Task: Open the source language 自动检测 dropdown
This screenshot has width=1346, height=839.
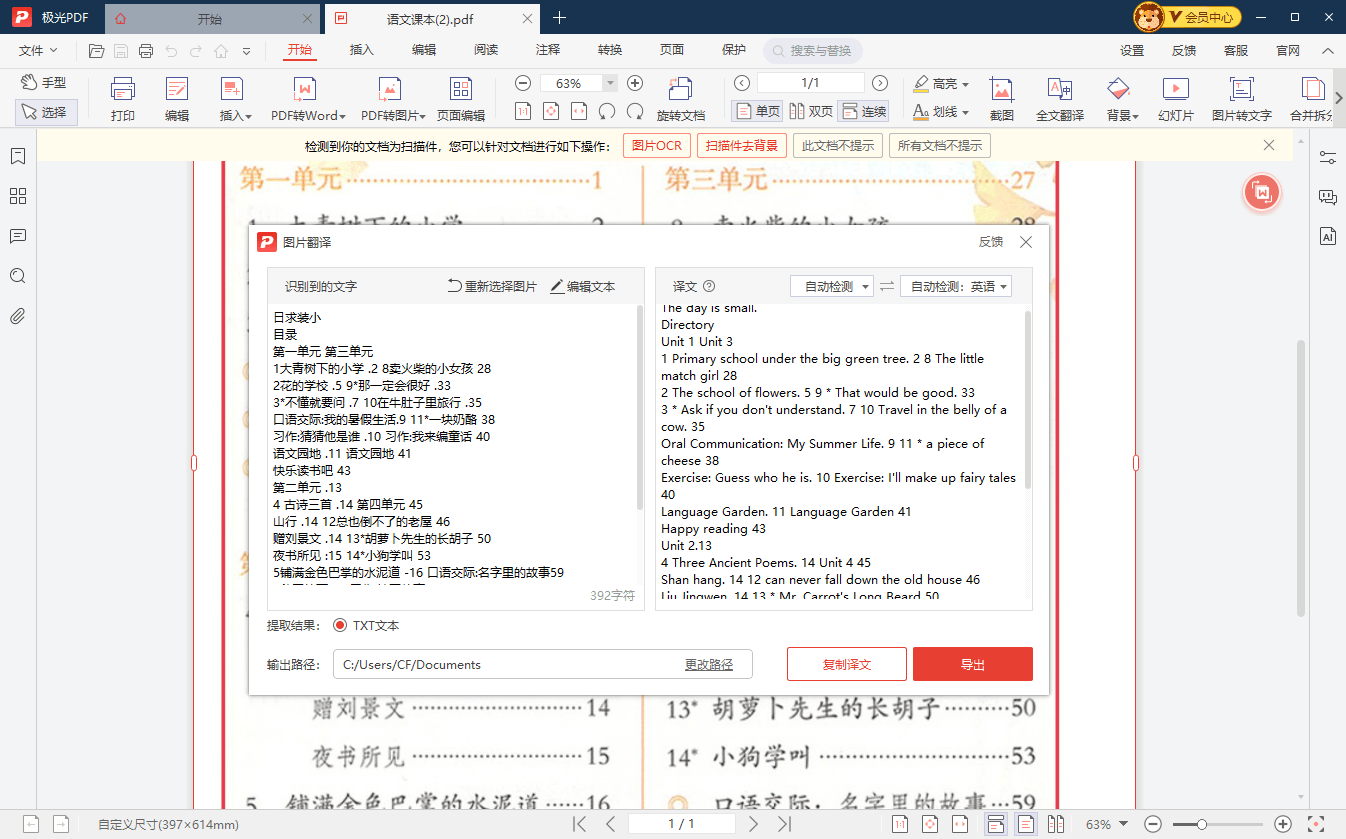Action: 831,285
